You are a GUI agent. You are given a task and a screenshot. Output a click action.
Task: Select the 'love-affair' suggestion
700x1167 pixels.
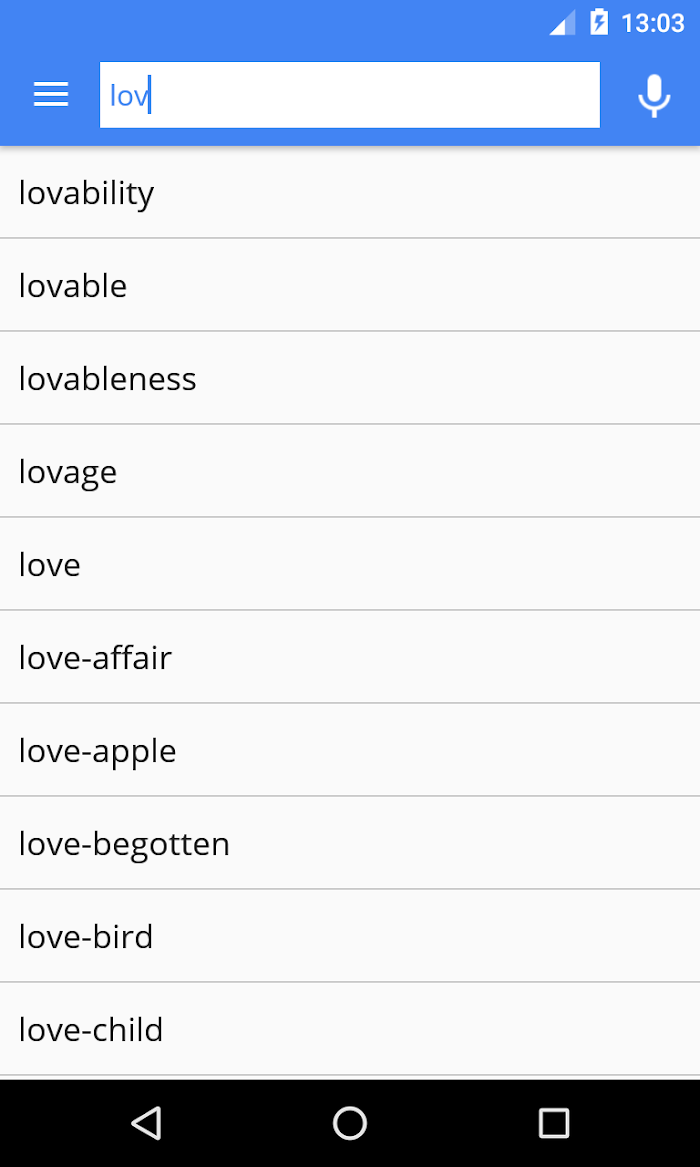point(350,658)
